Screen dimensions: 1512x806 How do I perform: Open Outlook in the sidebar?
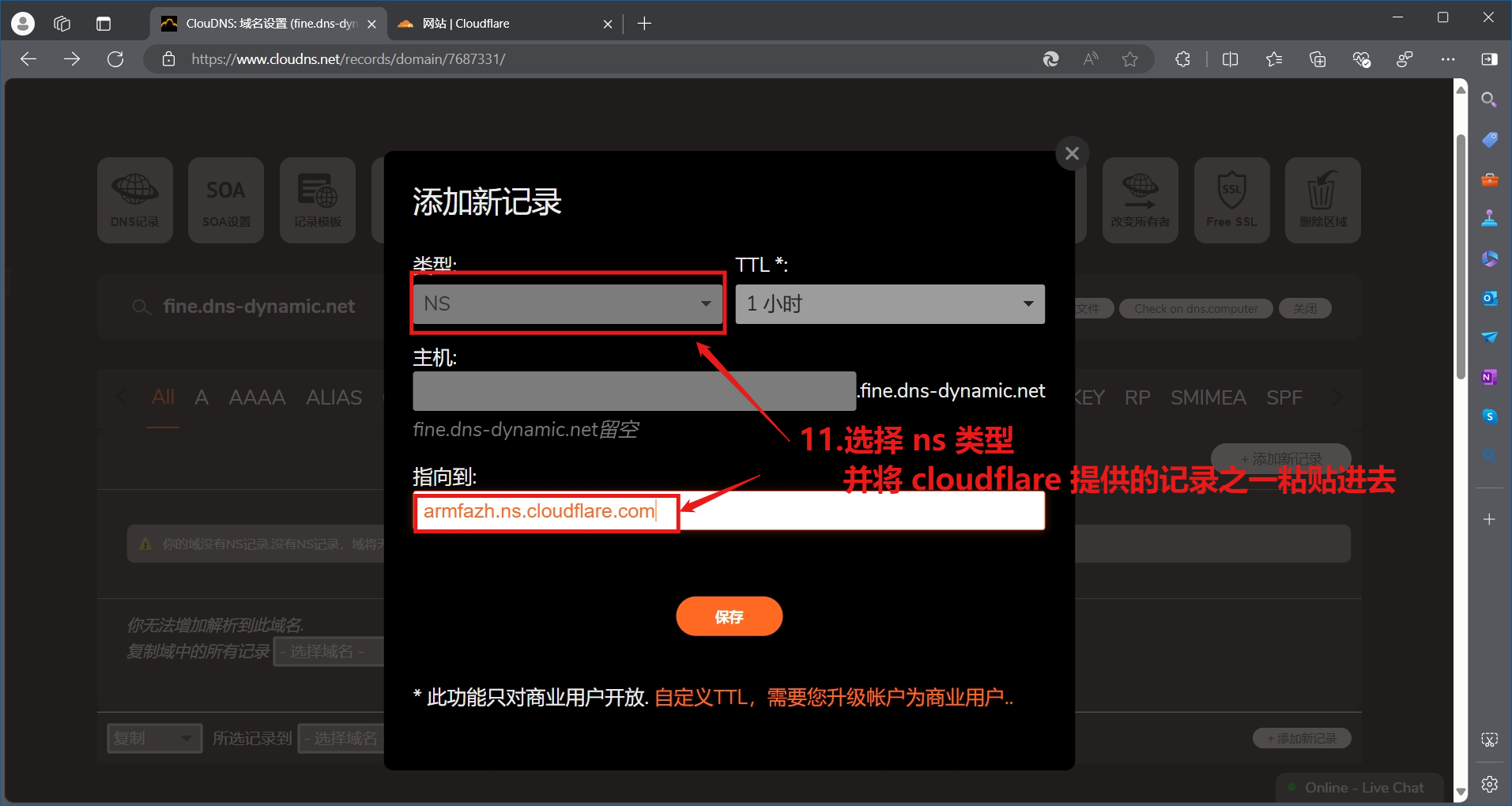coord(1489,298)
